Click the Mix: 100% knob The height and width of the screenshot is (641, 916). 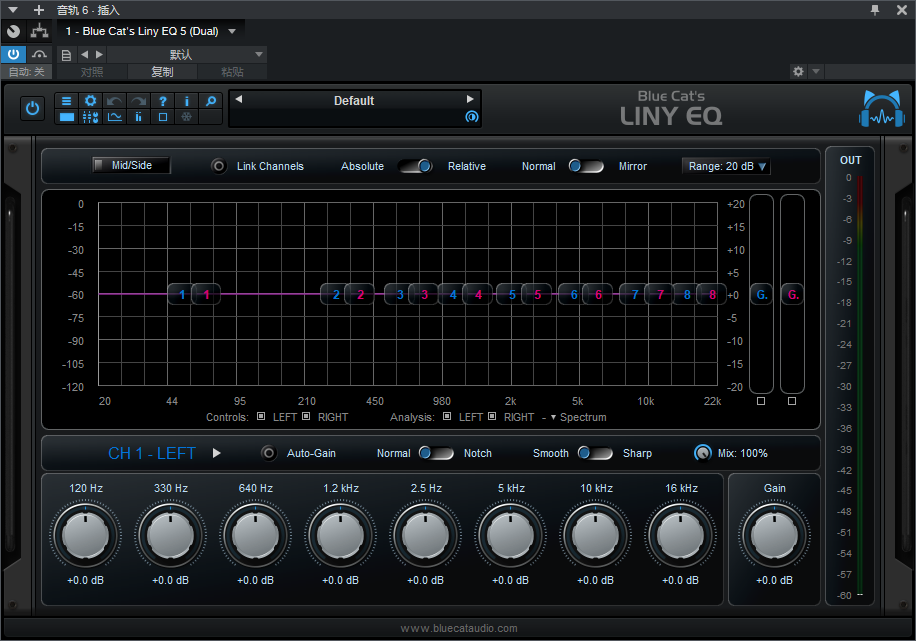(x=703, y=453)
